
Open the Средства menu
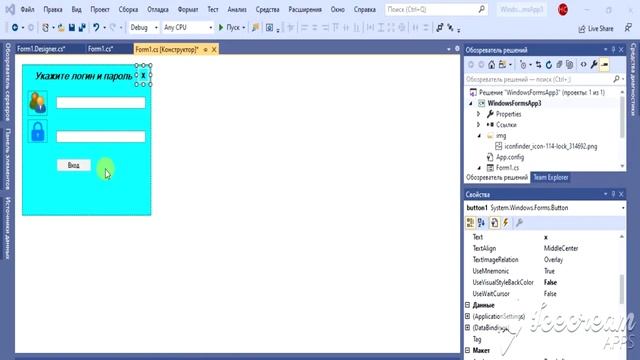(x=267, y=9)
